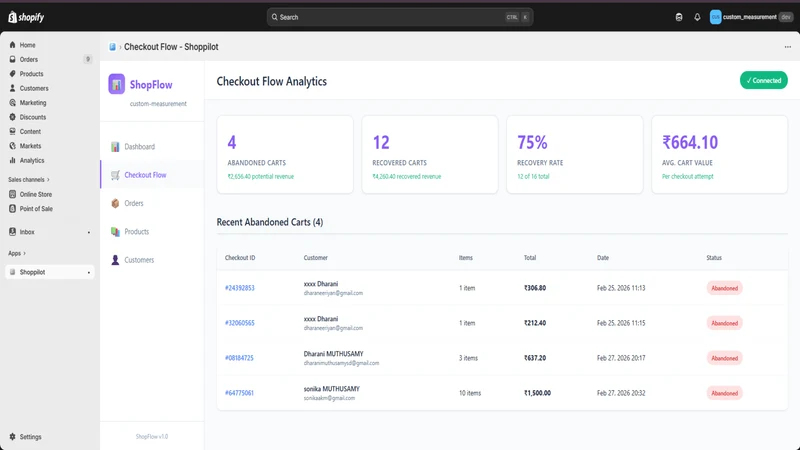Click sonika MUTHUSAMY customer name

332,389
